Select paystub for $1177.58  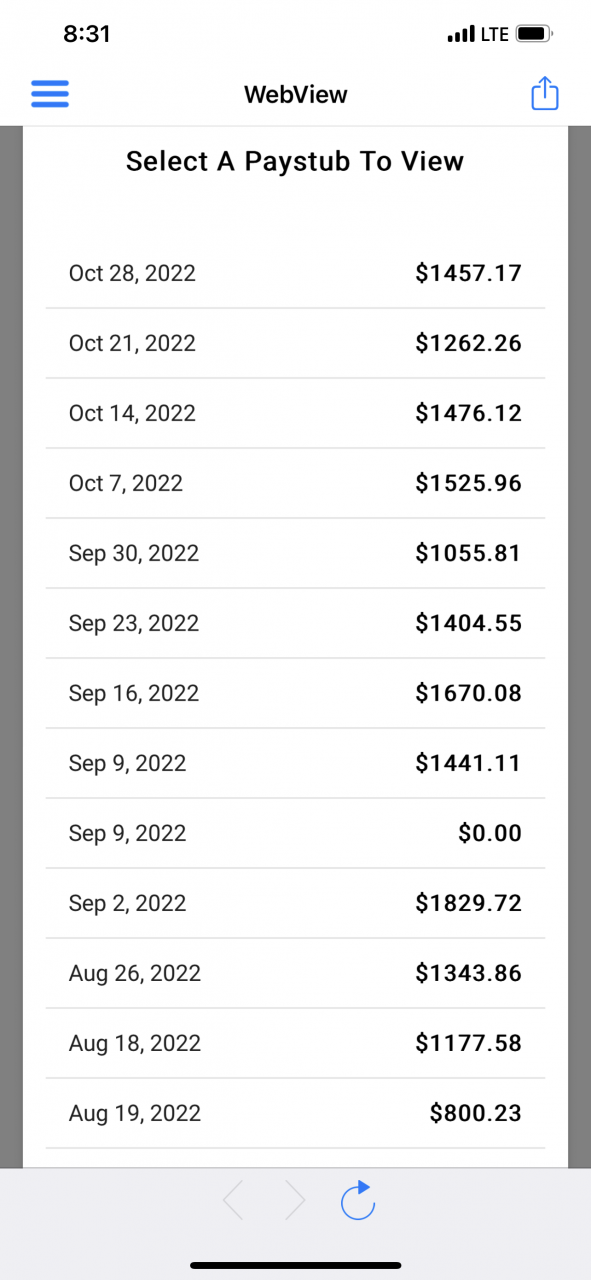click(295, 1043)
